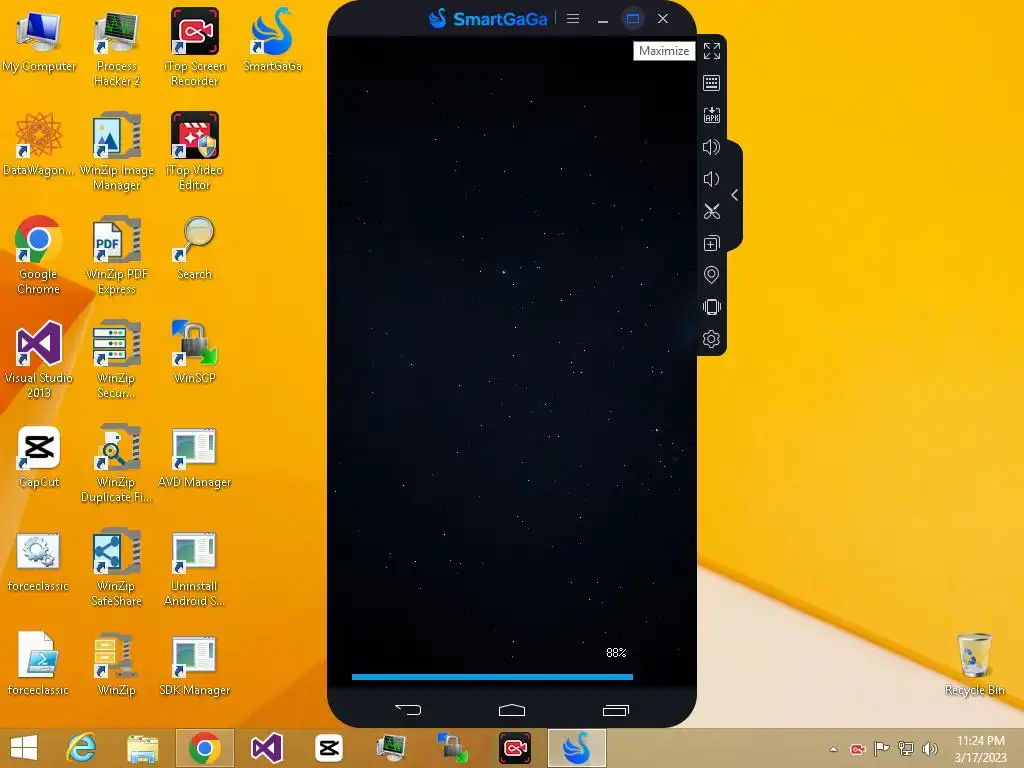Screen dimensions: 1024x768
Task: Close the SmartGaGa window
Action: [x=663, y=18]
